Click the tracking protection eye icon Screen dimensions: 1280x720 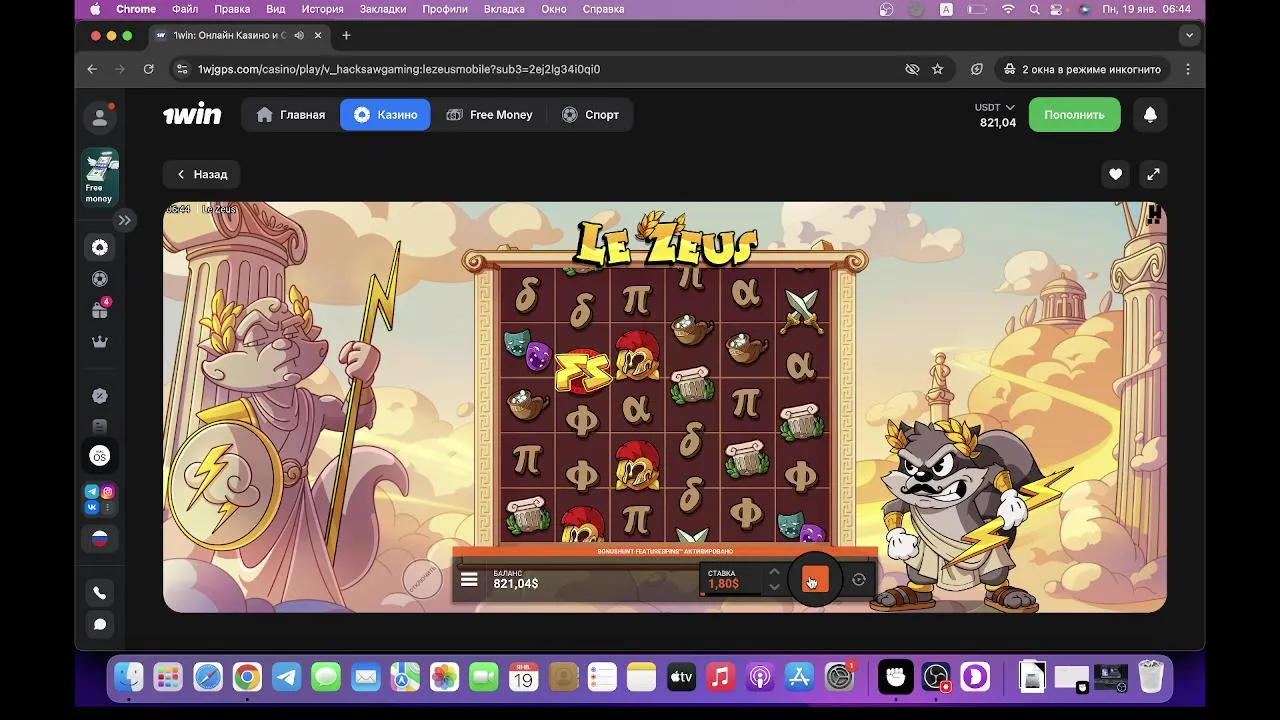(912, 69)
